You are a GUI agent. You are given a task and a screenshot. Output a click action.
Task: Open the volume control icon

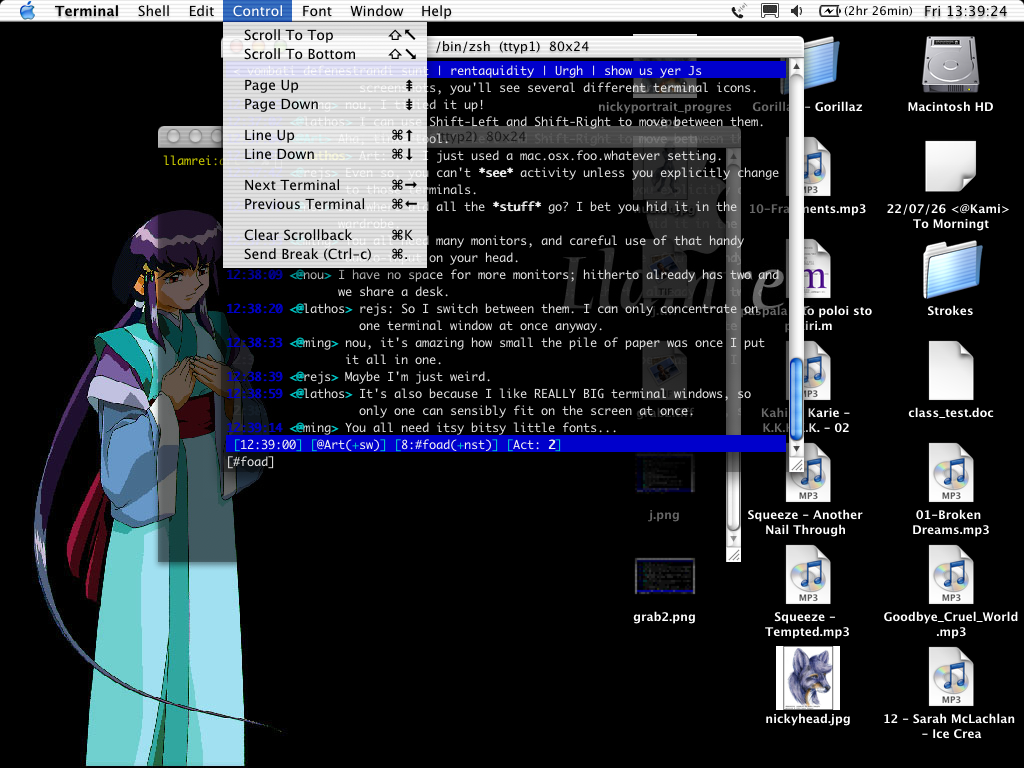coord(797,11)
